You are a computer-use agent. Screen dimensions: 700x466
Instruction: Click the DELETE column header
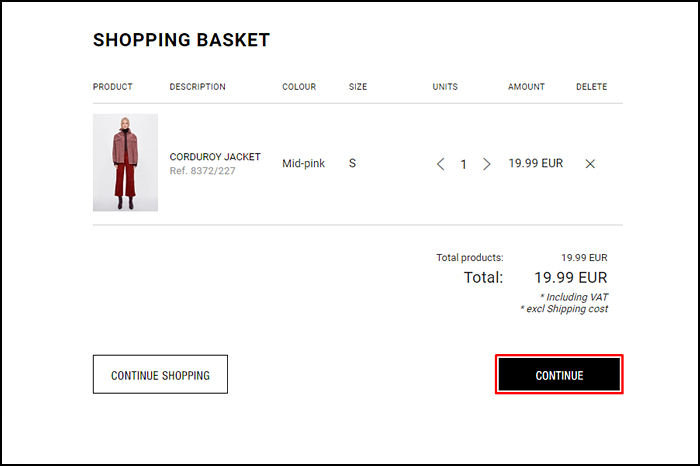coord(592,87)
